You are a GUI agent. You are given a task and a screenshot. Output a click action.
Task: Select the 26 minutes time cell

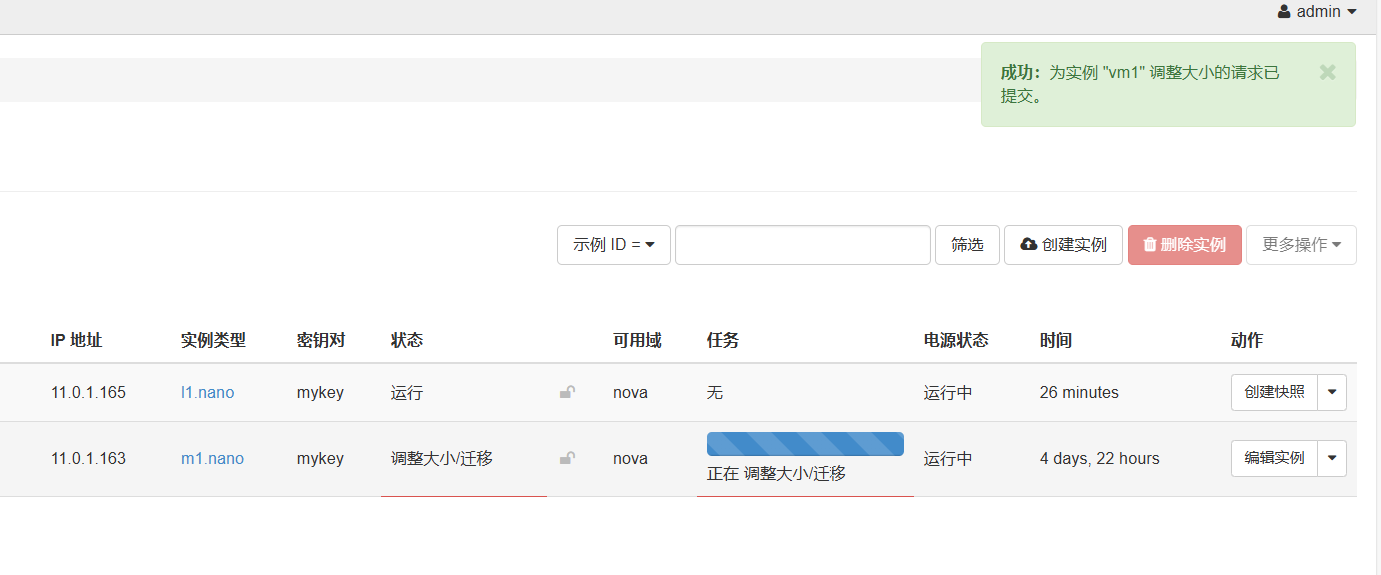(1079, 393)
